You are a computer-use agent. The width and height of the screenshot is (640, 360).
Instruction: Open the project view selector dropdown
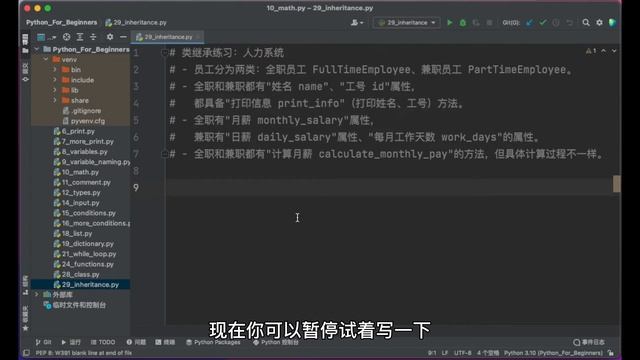point(46,37)
